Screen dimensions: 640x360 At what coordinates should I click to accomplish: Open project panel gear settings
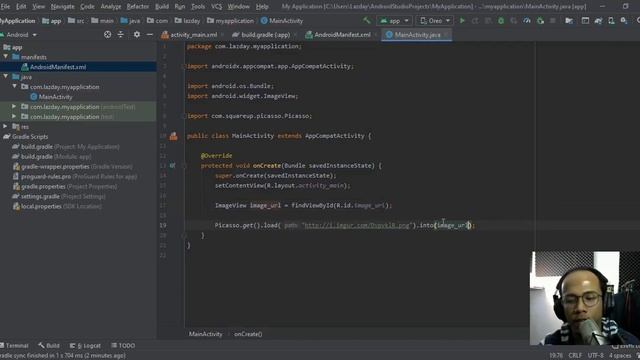pyautogui.click(x=137, y=35)
